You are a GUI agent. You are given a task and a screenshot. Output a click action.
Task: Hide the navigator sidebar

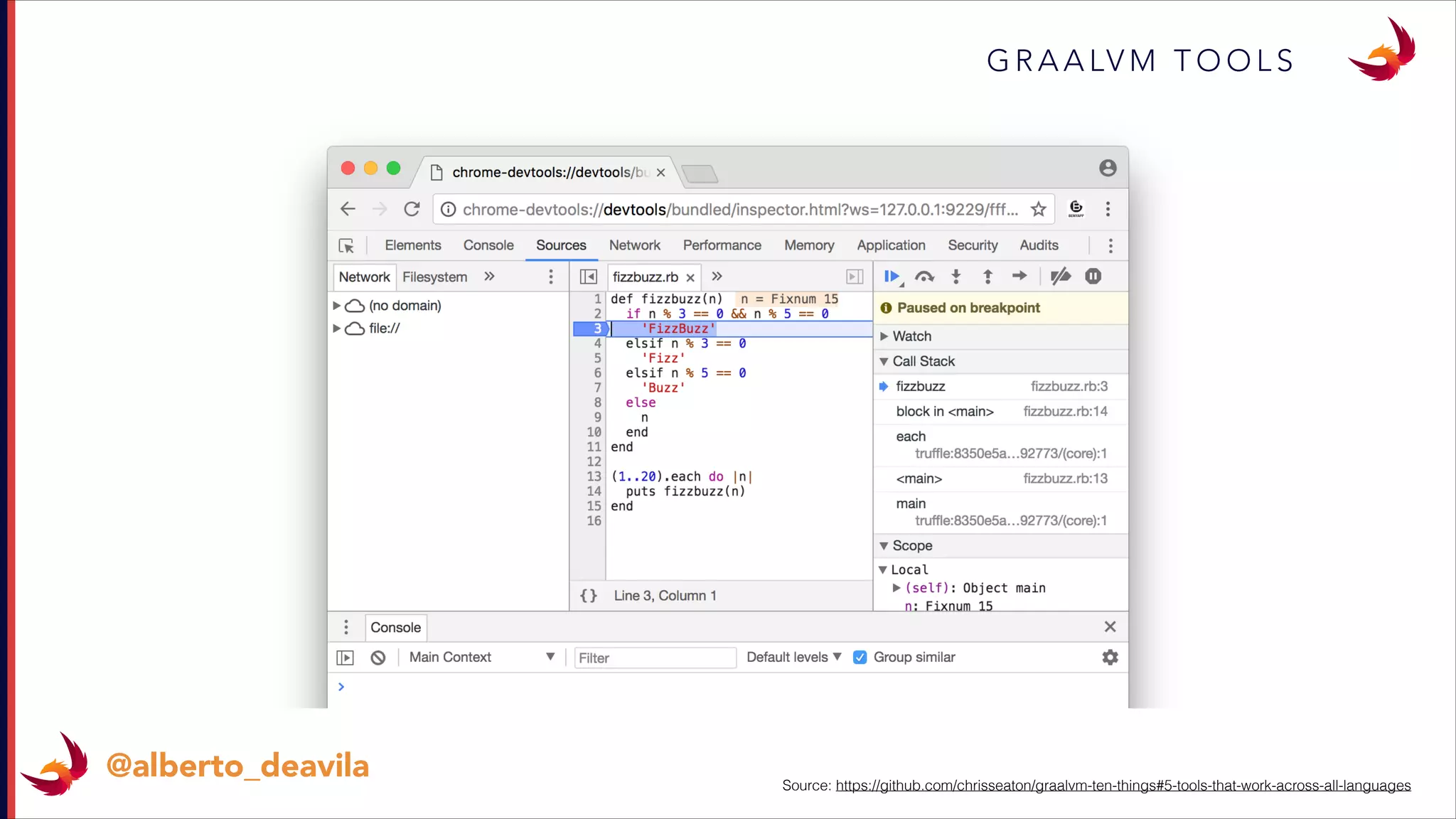[x=589, y=277]
